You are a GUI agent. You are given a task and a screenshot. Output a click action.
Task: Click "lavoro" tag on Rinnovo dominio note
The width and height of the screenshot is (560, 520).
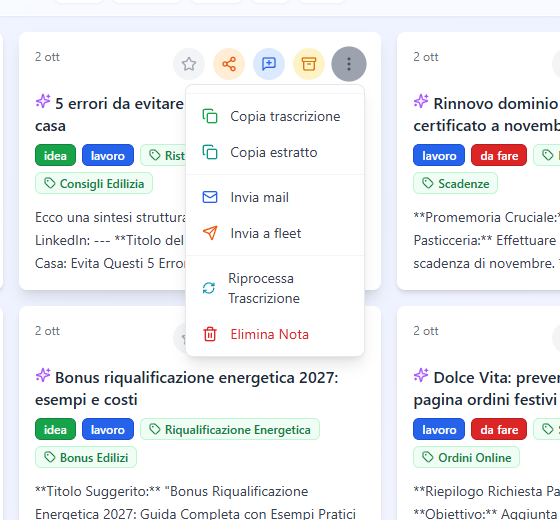pos(439,155)
